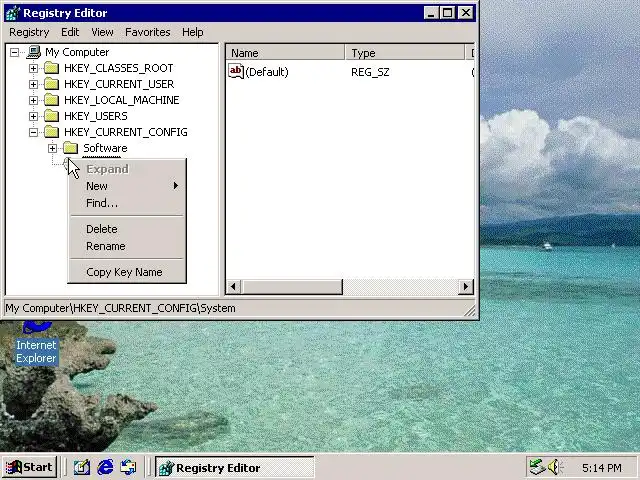Click the (Default) string value icon
The image size is (640, 480).
coord(236,71)
